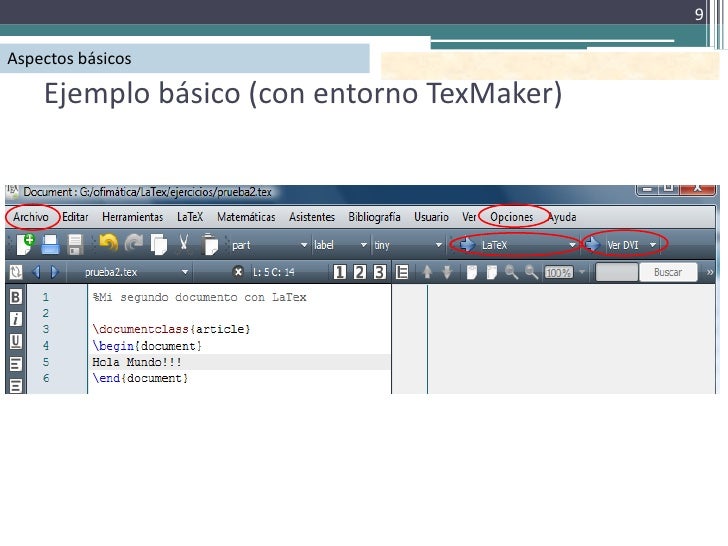Open the Matemáticas menu

246,217
